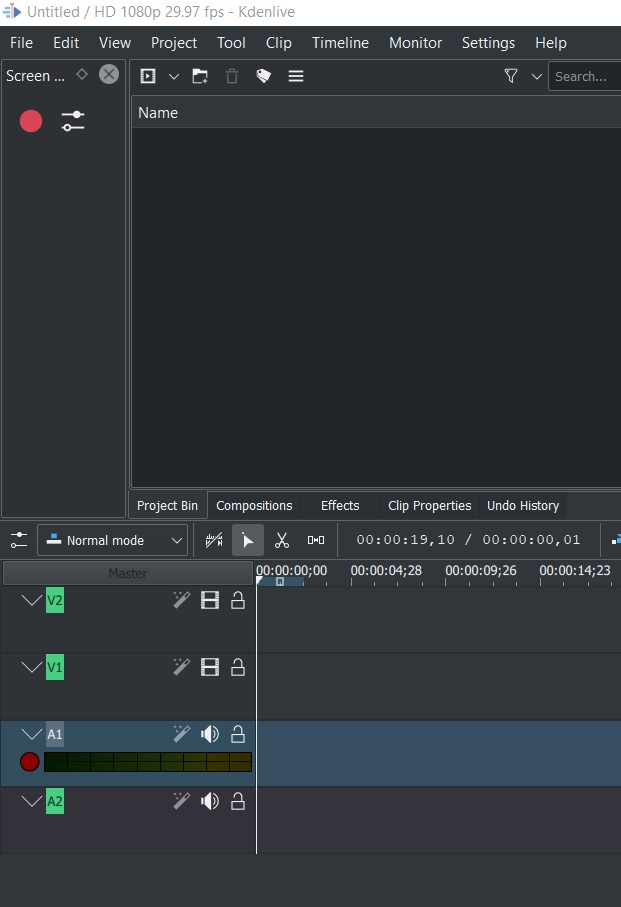The height and width of the screenshot is (907, 621).
Task: Select the Spacer tool
Action: pyautogui.click(x=316, y=540)
